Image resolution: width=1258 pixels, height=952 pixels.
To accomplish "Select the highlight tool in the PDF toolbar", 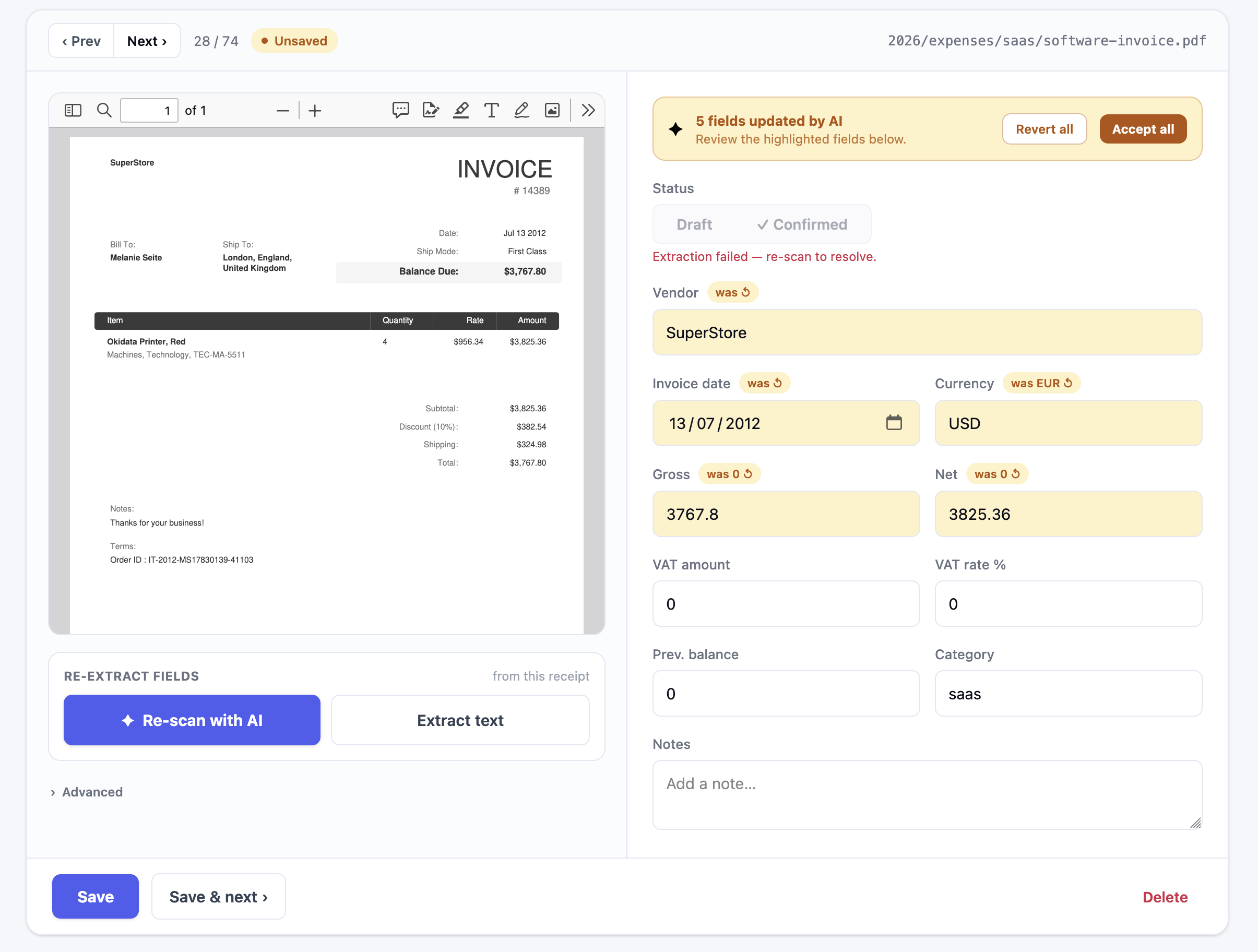I will [x=461, y=110].
